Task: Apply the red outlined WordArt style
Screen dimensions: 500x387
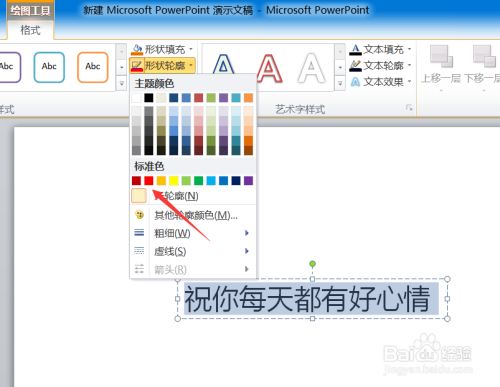Action: [x=268, y=68]
